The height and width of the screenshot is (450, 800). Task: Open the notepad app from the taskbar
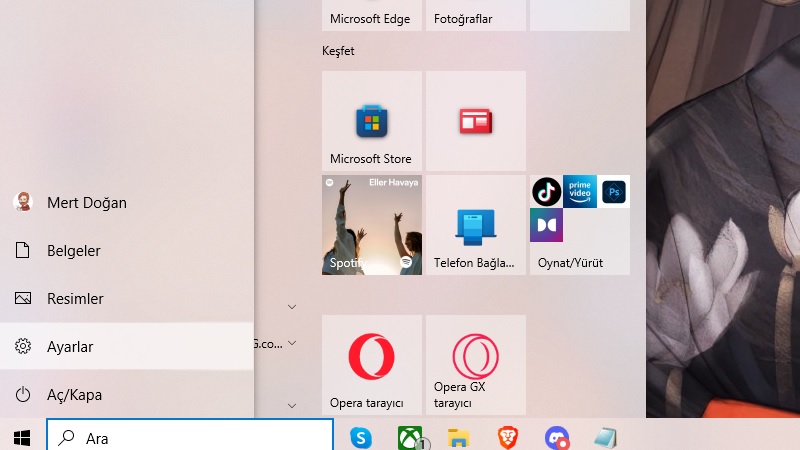(x=606, y=438)
